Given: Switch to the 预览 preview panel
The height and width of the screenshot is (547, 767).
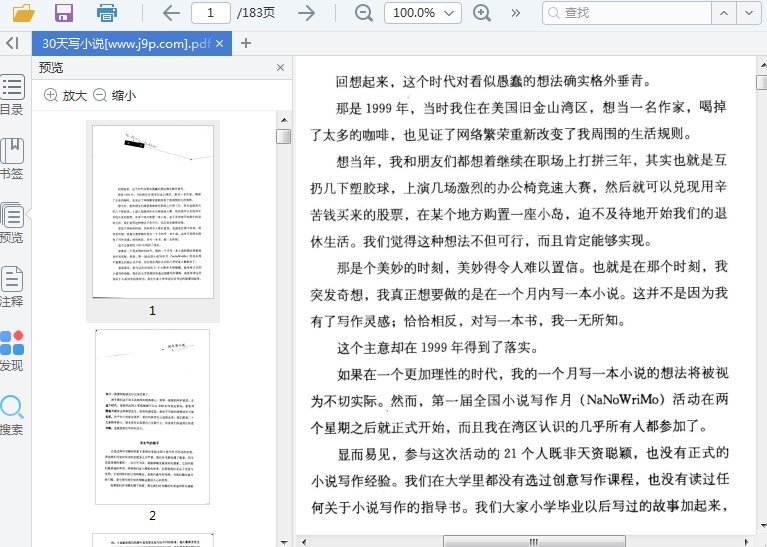Looking at the screenshot, I should [x=12, y=223].
